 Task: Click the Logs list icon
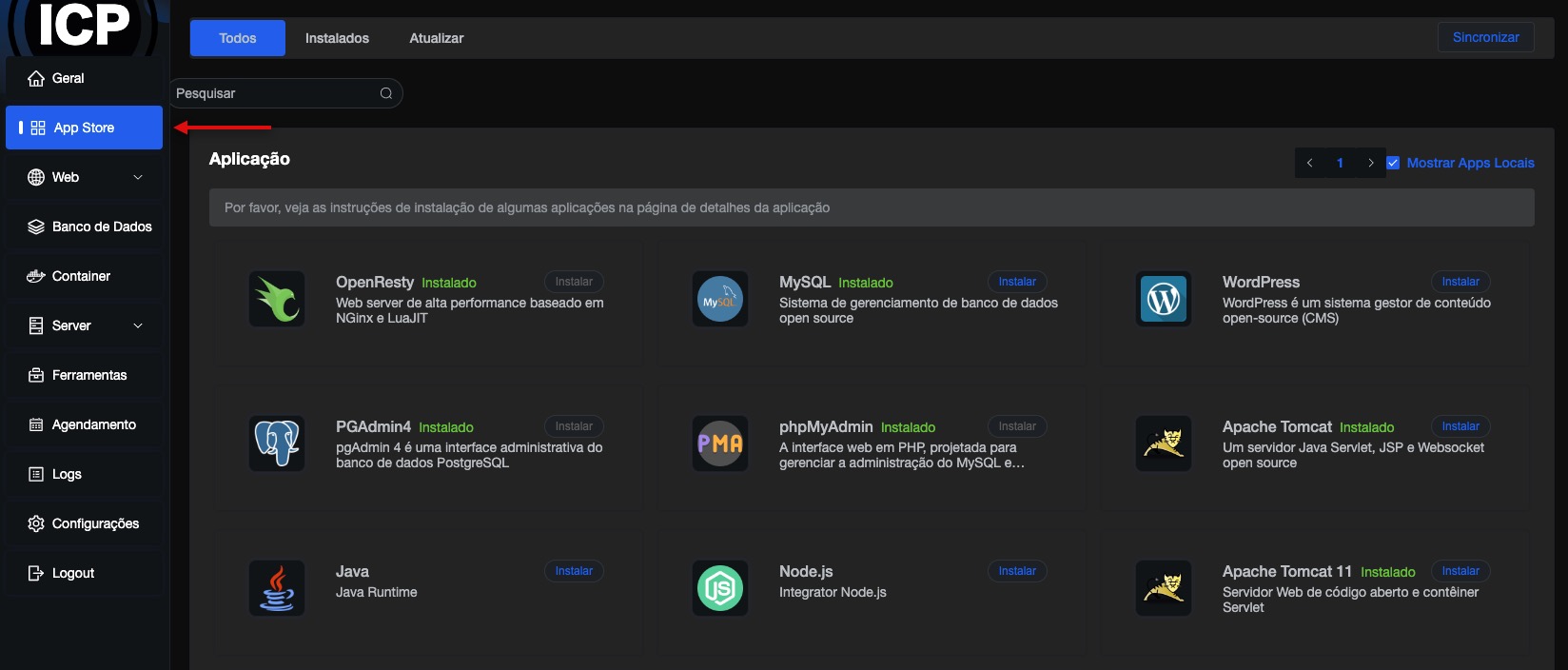(x=36, y=474)
